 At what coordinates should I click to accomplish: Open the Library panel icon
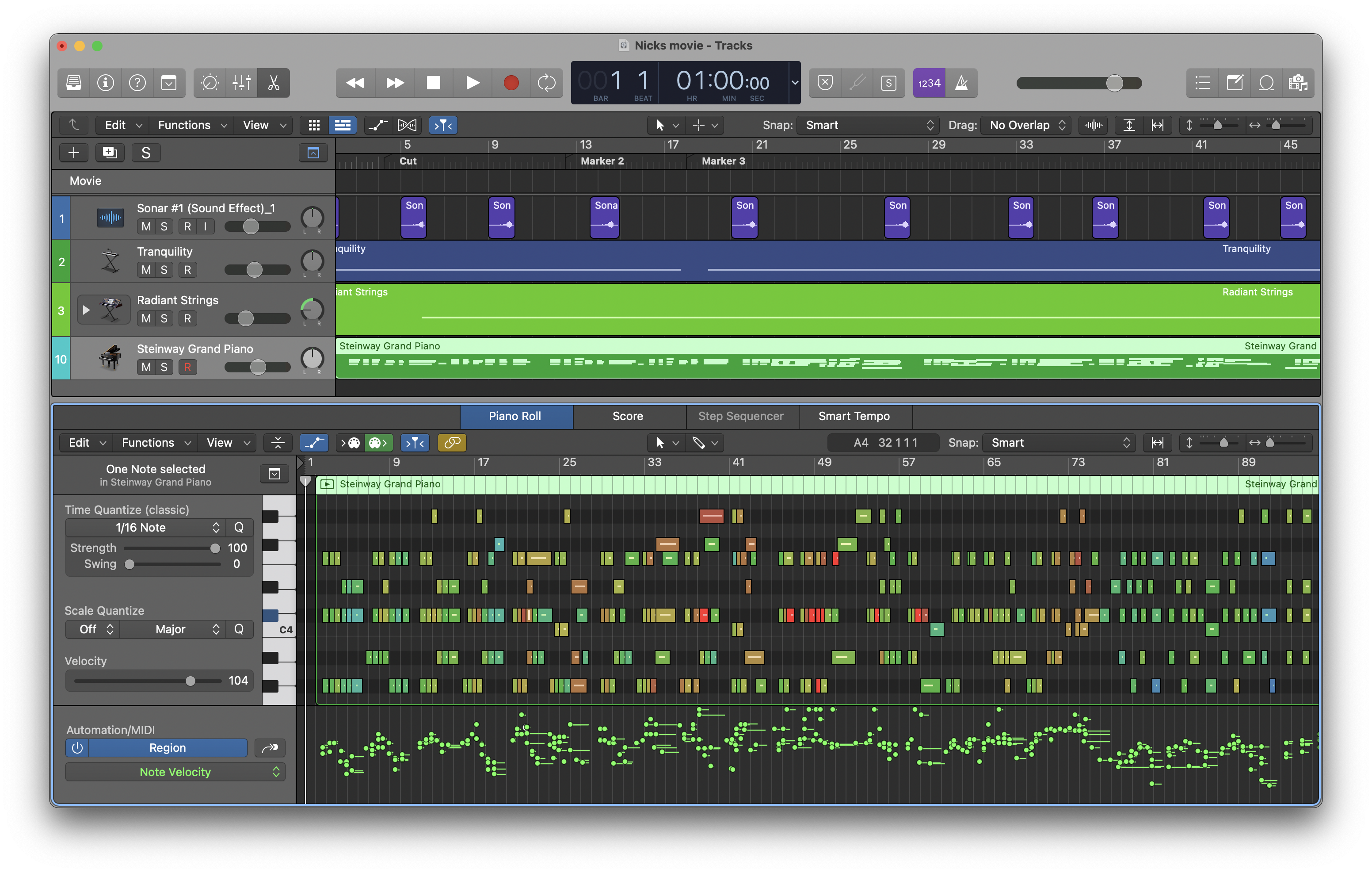[x=73, y=83]
